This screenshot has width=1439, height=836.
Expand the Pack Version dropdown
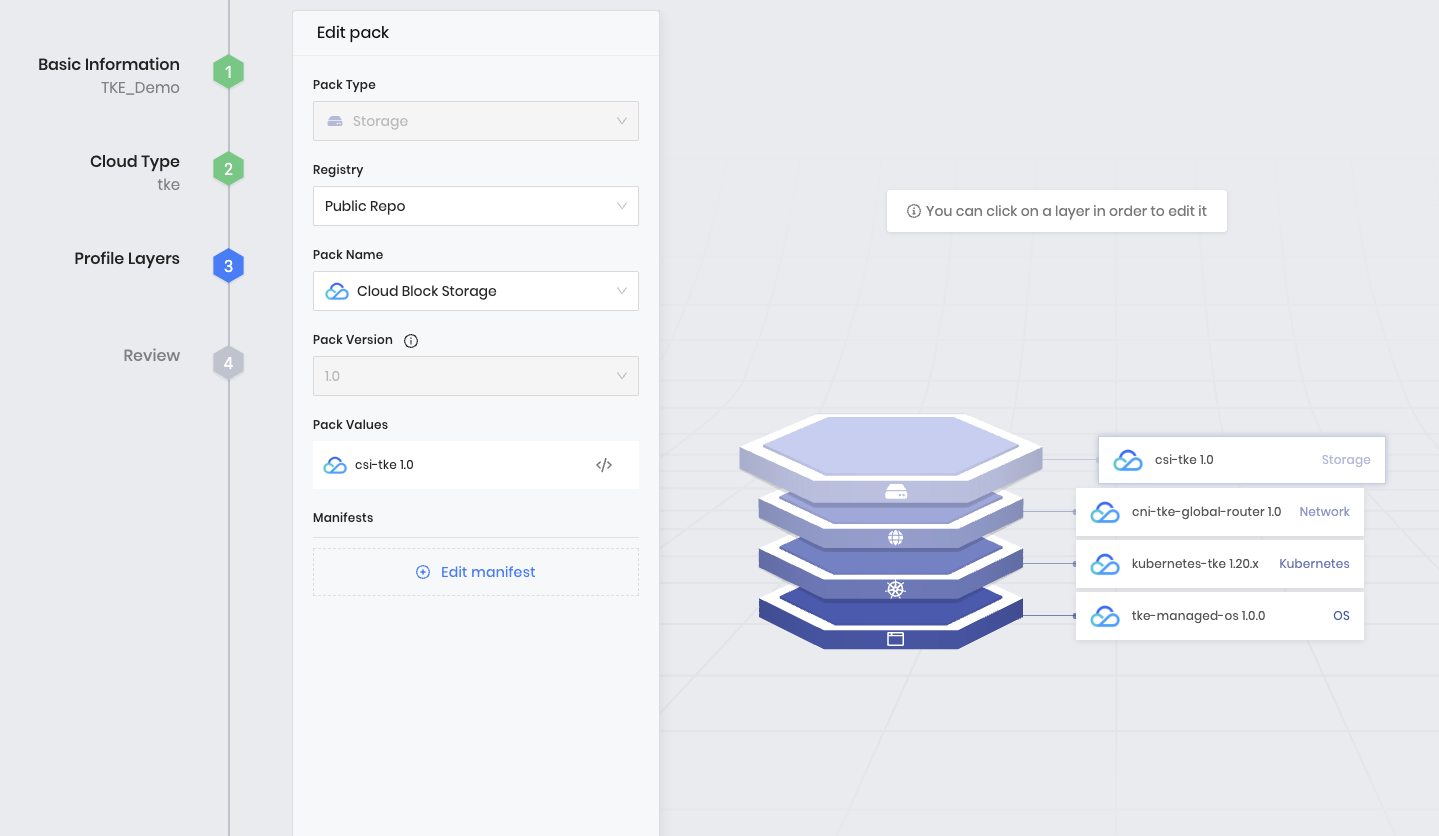click(475, 375)
